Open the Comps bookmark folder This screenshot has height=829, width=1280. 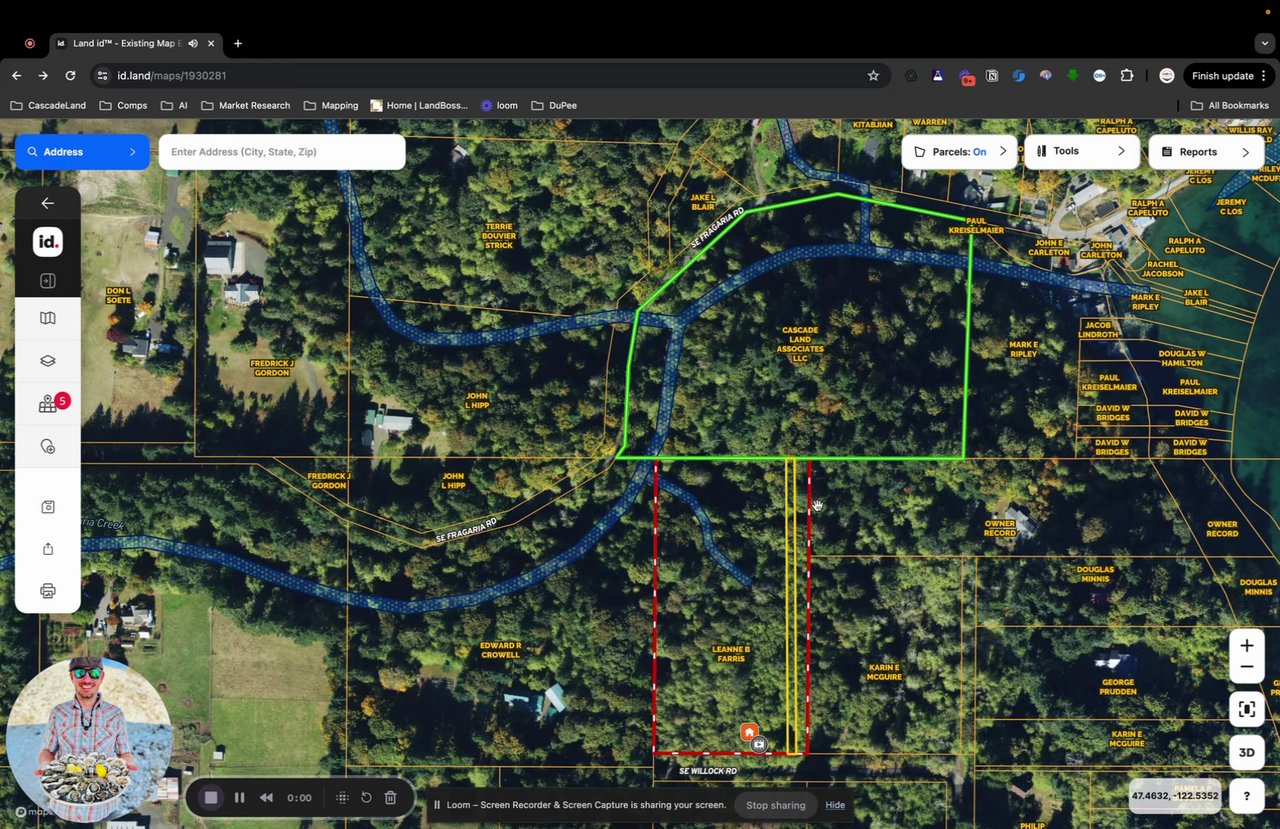[123, 105]
